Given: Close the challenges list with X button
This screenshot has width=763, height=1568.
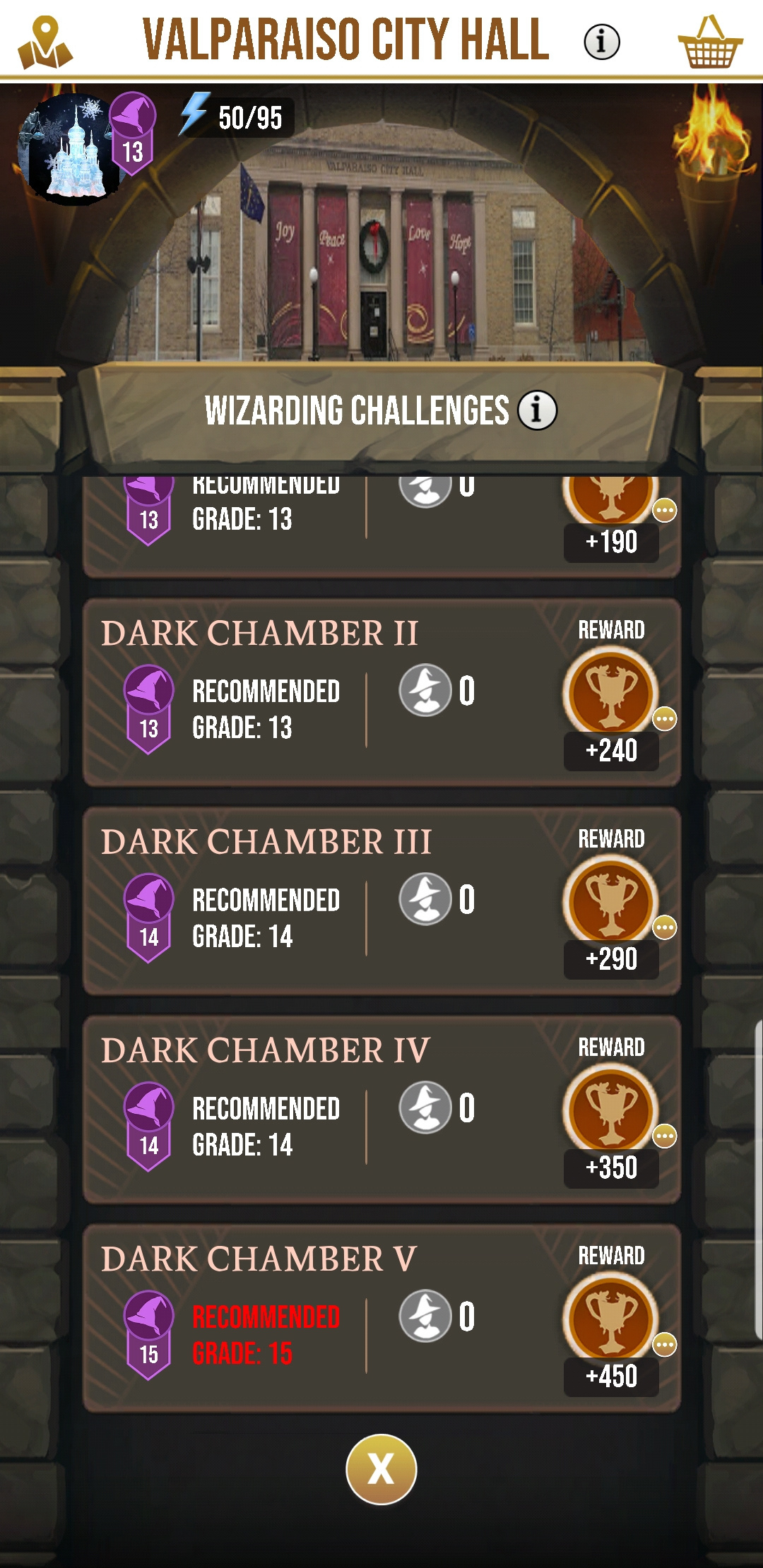Looking at the screenshot, I should pyautogui.click(x=381, y=1469).
